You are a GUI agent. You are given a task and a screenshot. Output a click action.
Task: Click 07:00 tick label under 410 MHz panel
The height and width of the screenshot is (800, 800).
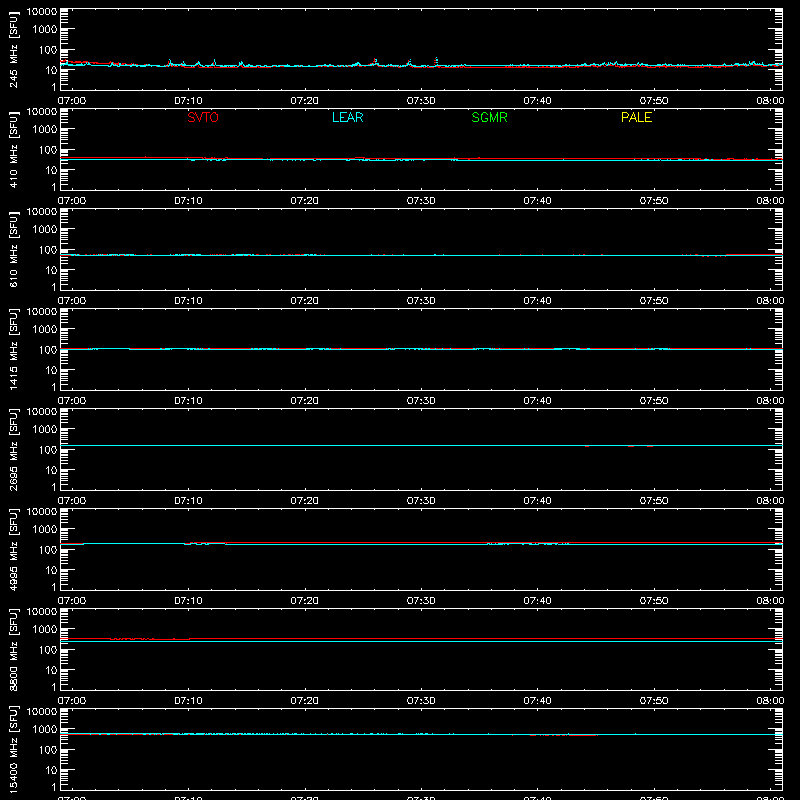(72, 201)
